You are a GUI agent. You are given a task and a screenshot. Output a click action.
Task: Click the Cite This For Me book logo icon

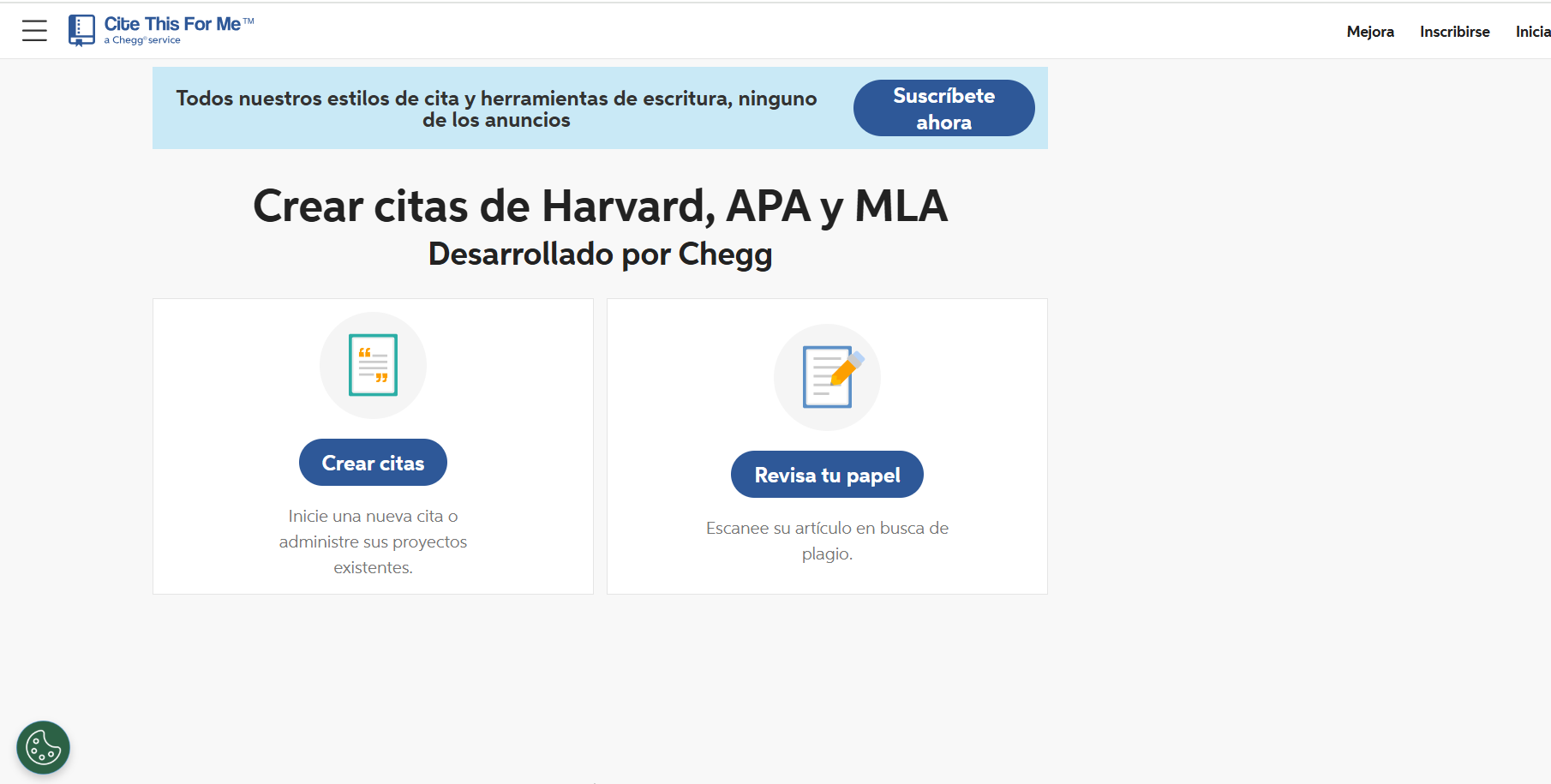[x=81, y=30]
